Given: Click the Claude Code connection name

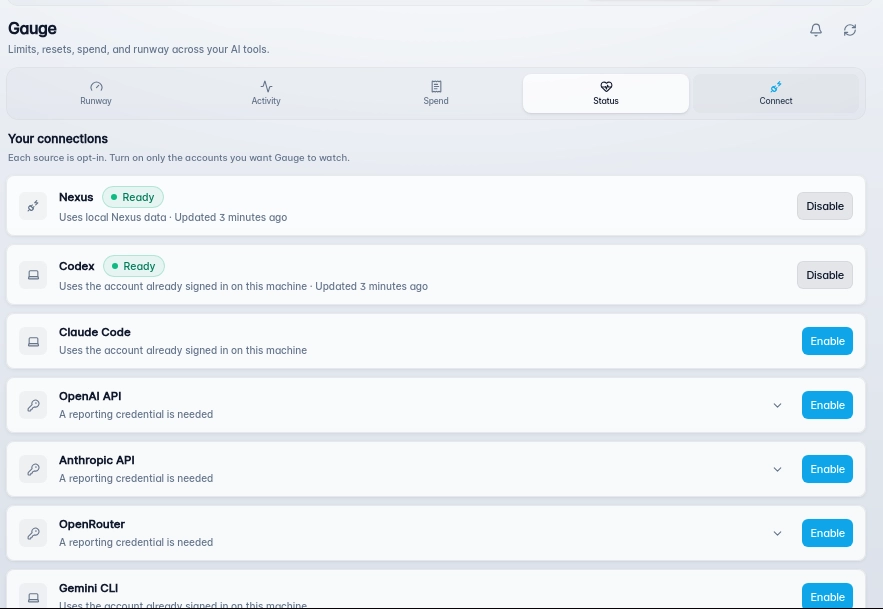Looking at the screenshot, I should pyautogui.click(x=95, y=332).
